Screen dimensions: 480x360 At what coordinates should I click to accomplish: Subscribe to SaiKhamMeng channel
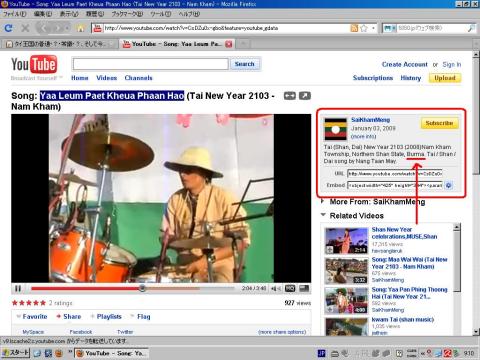point(439,123)
